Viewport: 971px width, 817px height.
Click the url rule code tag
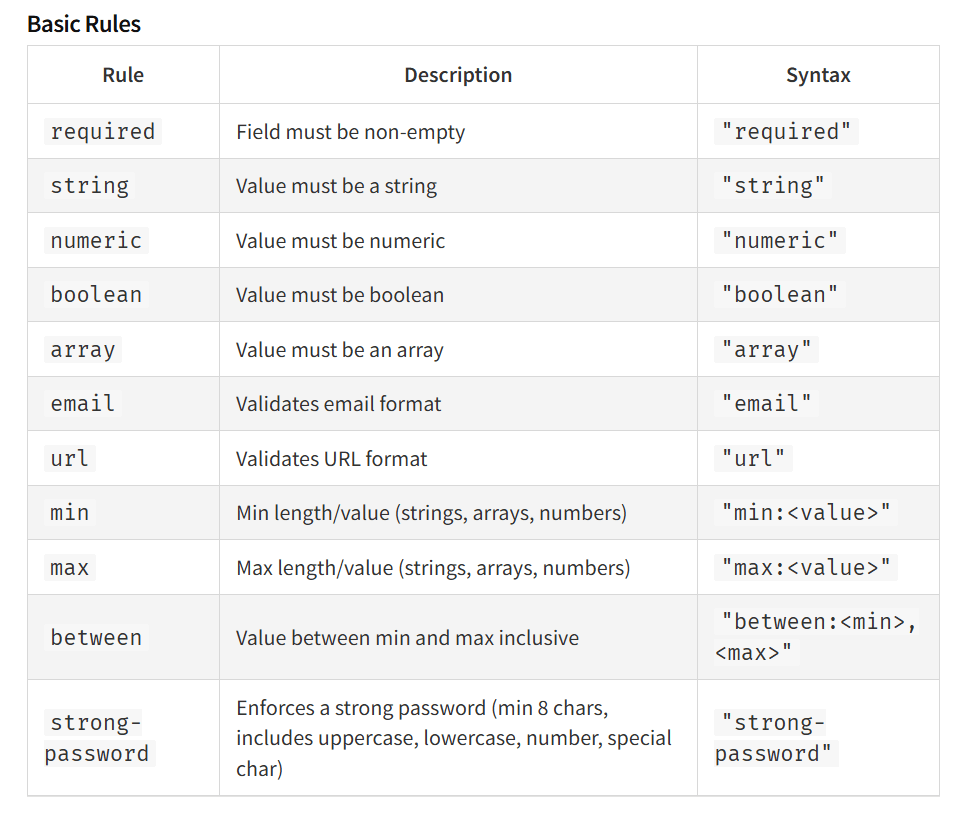click(x=69, y=458)
